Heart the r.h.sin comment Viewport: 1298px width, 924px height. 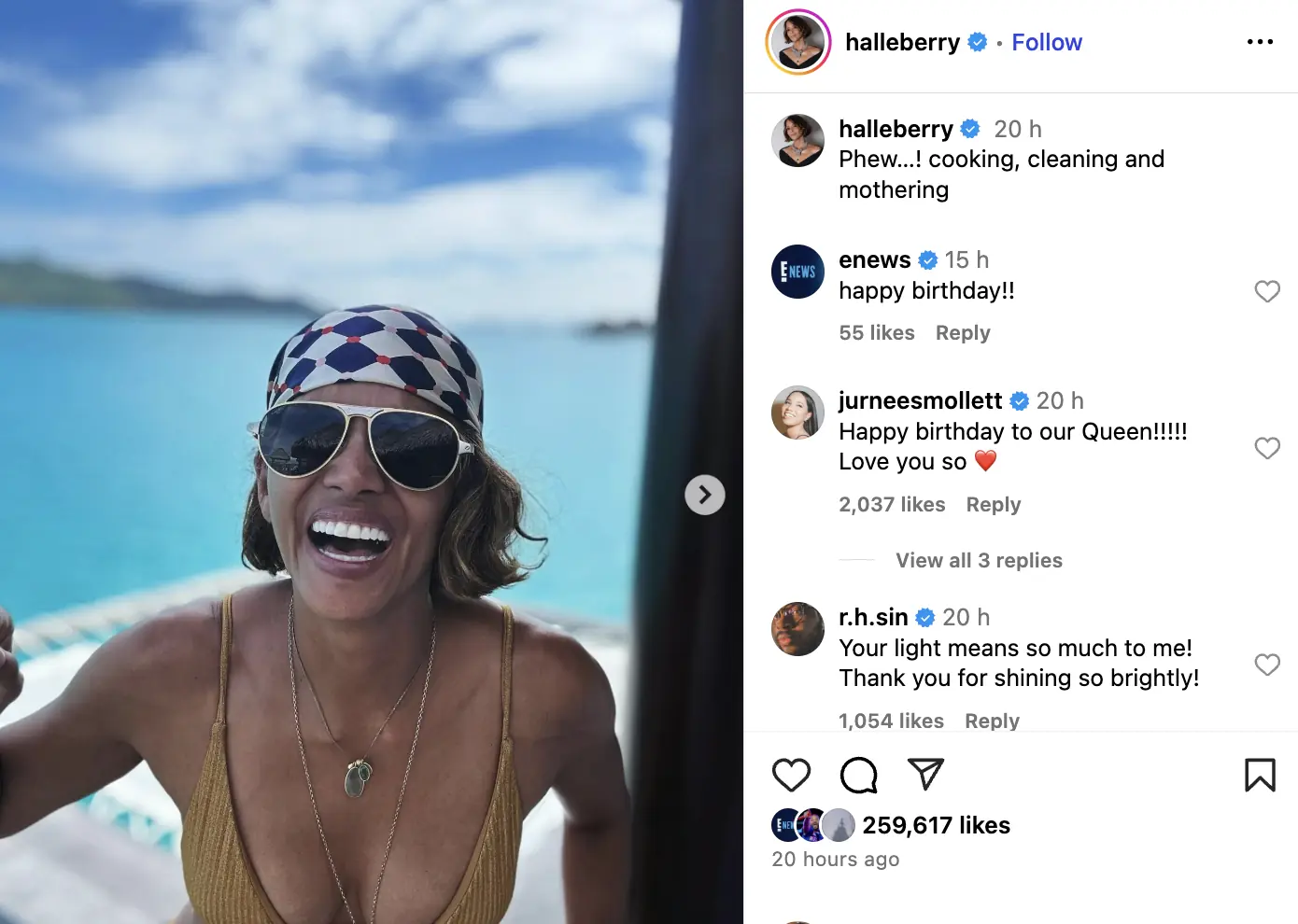tap(1267, 665)
